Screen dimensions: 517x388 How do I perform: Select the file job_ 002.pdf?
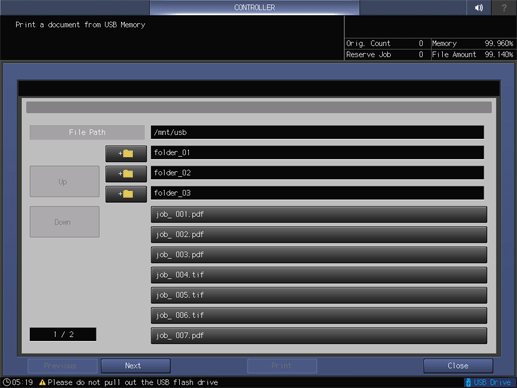319,235
